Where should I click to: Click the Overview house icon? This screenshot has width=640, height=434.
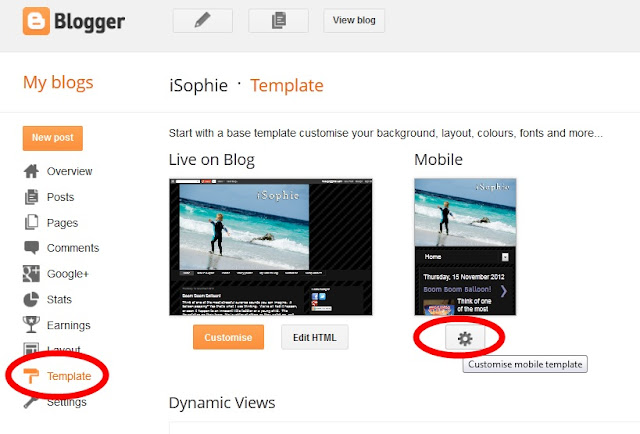click(31, 171)
